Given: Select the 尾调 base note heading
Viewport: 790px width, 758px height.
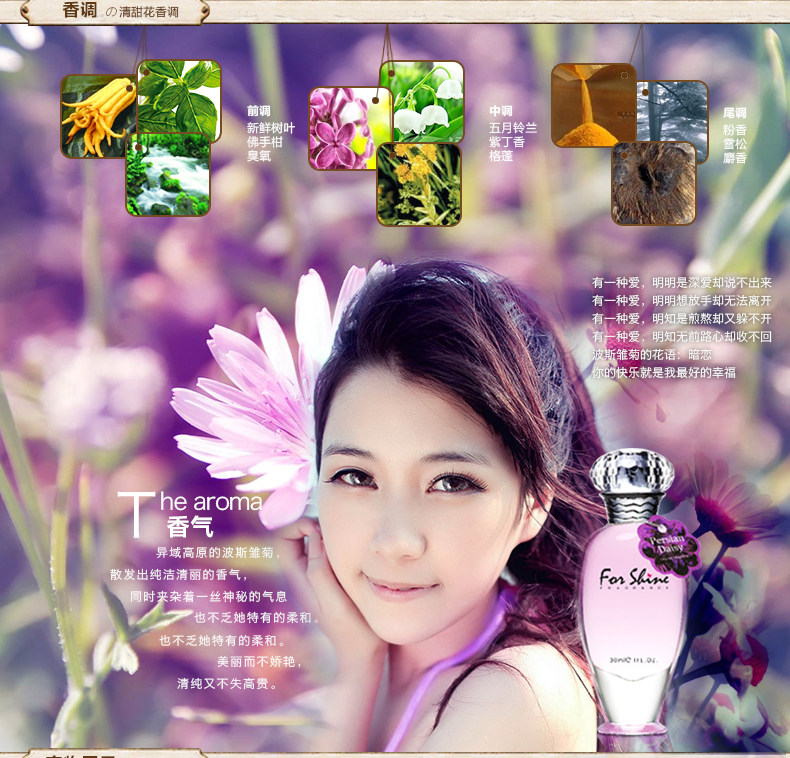Looking at the screenshot, I should coord(735,113).
